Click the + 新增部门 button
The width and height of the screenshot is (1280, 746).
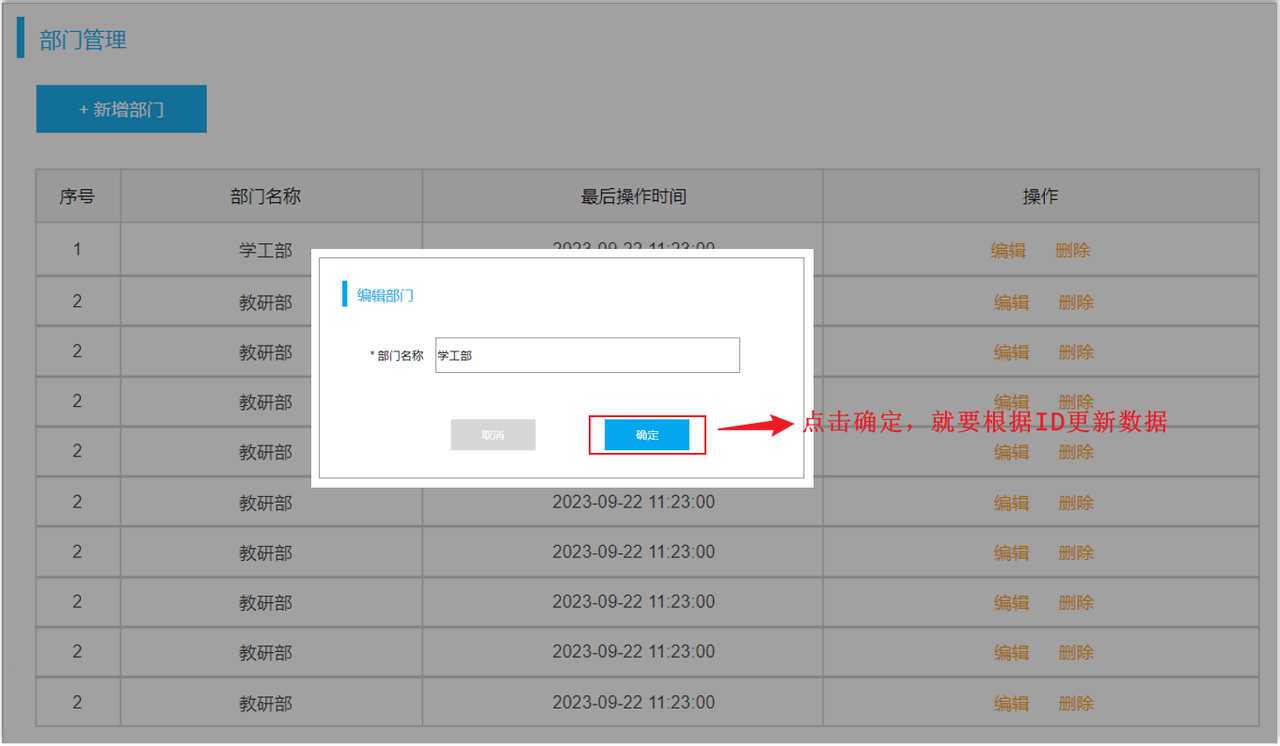(121, 109)
